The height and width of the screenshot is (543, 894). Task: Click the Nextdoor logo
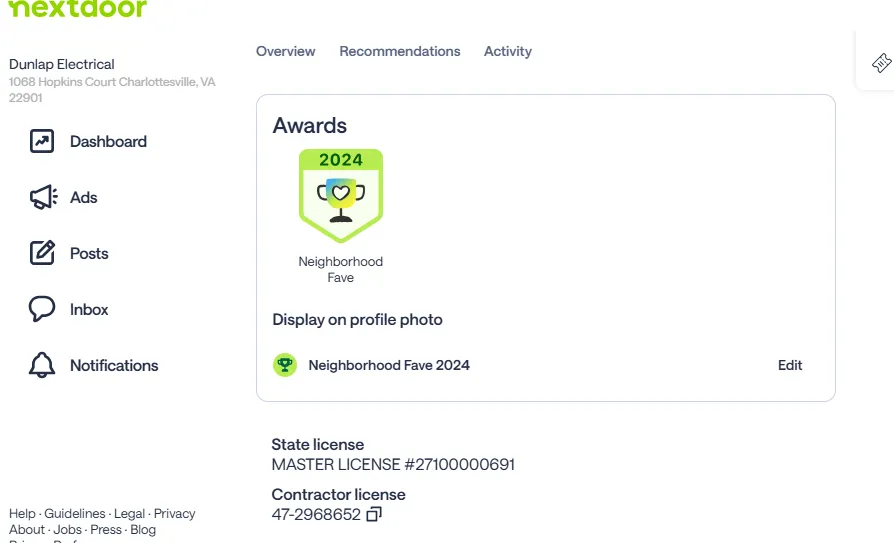77,9
